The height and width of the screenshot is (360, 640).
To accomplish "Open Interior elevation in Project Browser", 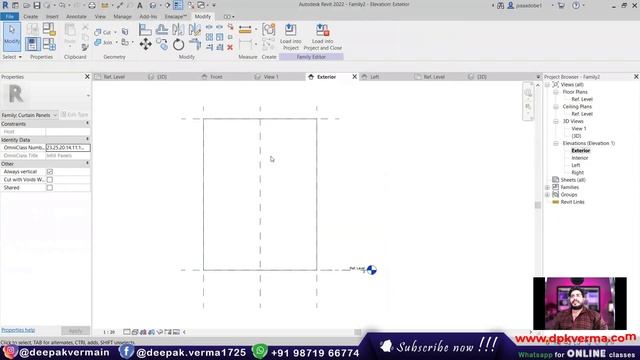I will pyautogui.click(x=580, y=158).
